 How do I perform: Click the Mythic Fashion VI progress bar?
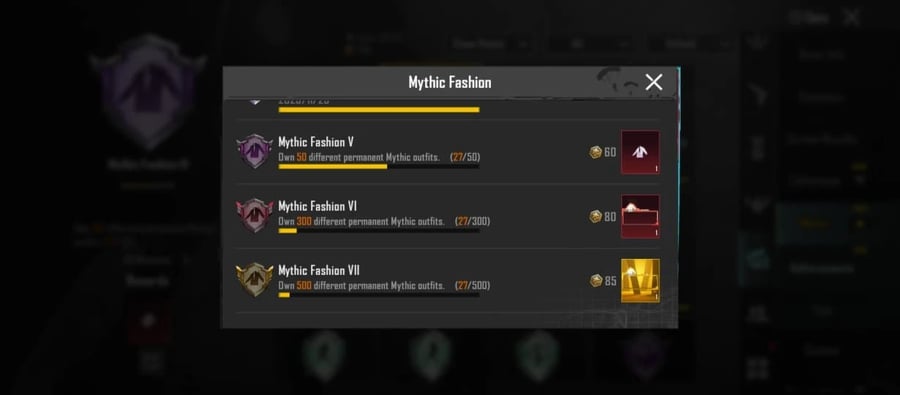pyautogui.click(x=379, y=231)
